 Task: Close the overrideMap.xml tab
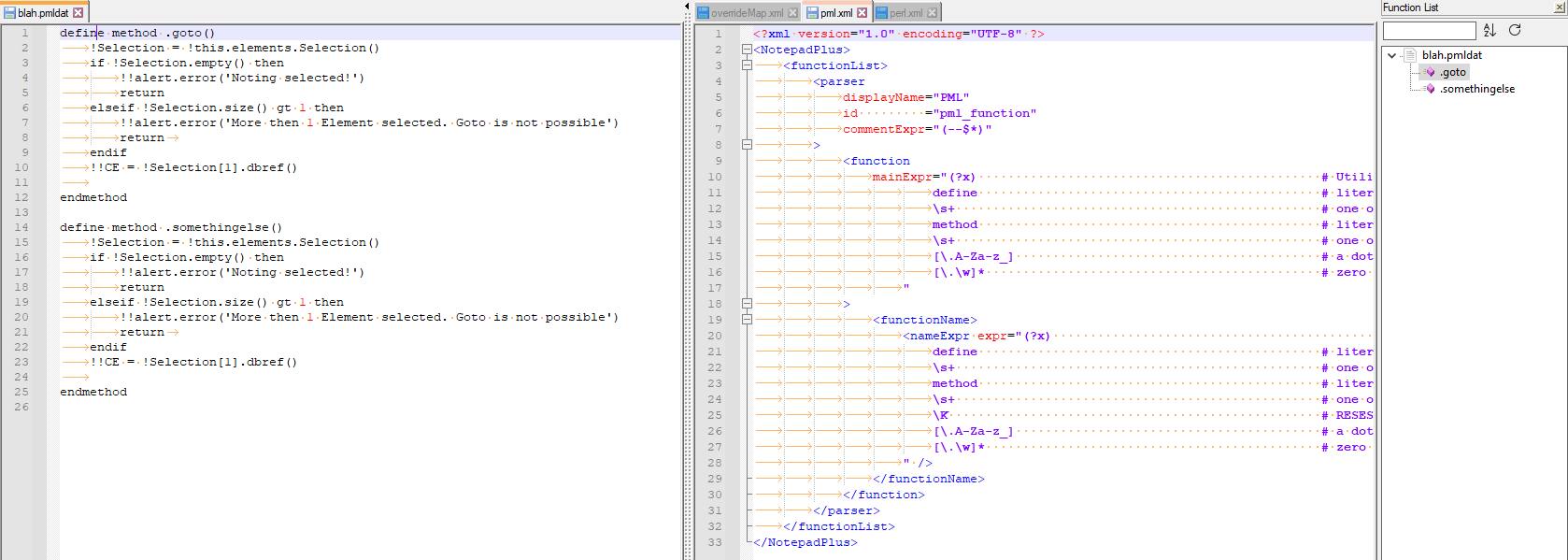(x=792, y=12)
